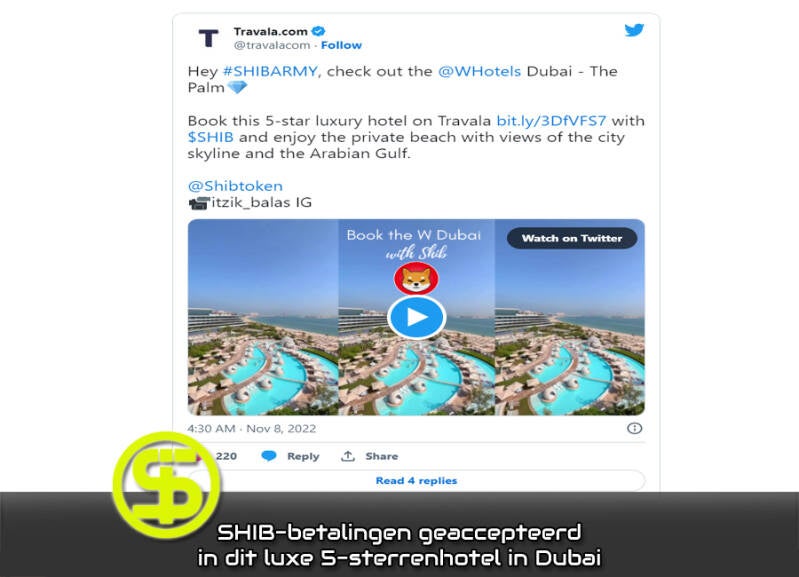This screenshot has width=799, height=577.
Task: Click the tweet info circle icon
Action: (634, 428)
